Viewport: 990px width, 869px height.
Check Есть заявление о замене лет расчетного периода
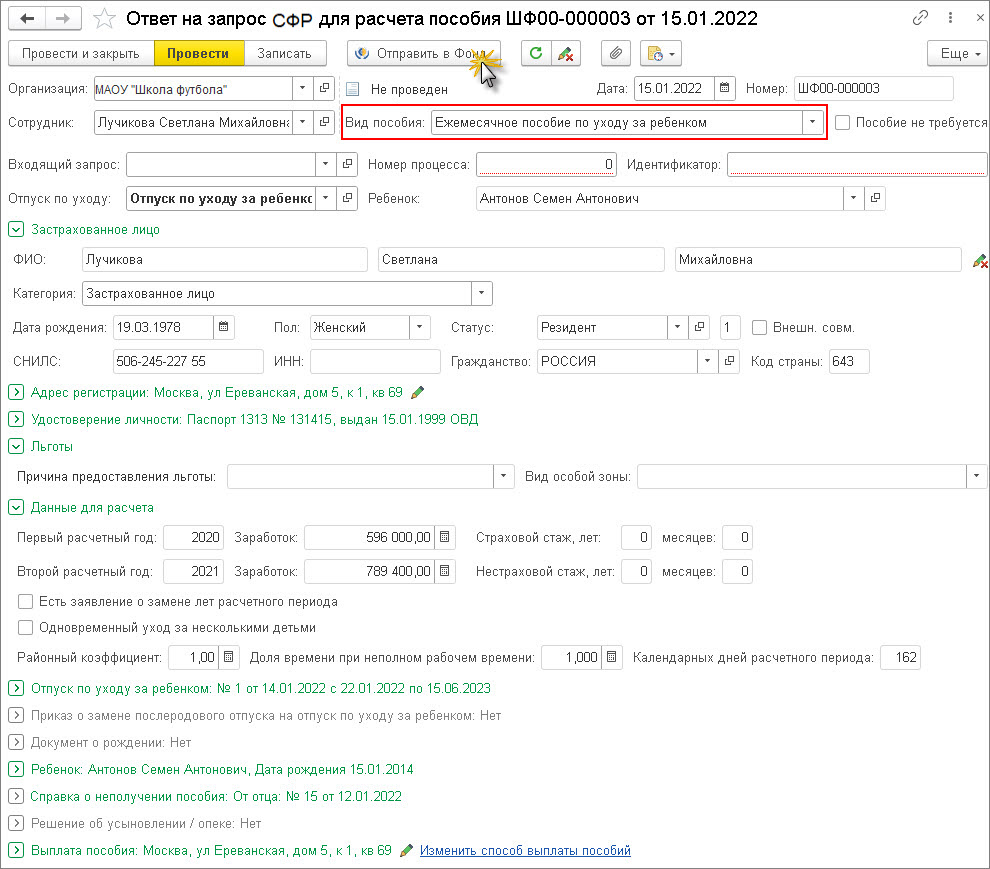point(25,601)
